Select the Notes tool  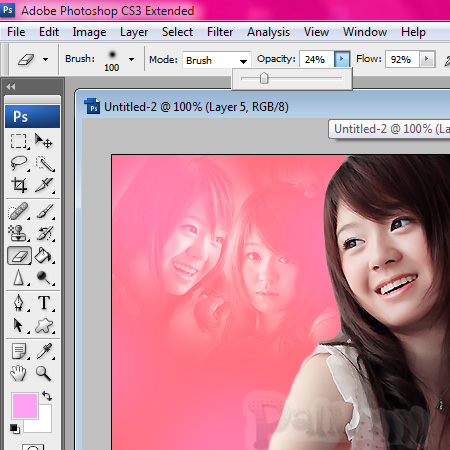point(19,351)
